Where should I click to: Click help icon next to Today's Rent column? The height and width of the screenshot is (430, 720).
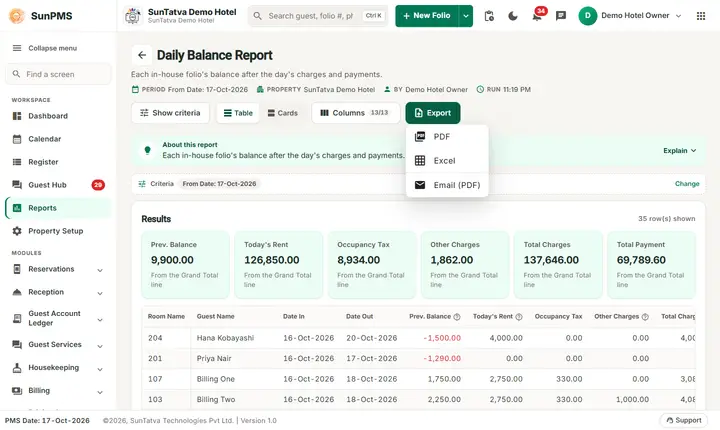519,317
